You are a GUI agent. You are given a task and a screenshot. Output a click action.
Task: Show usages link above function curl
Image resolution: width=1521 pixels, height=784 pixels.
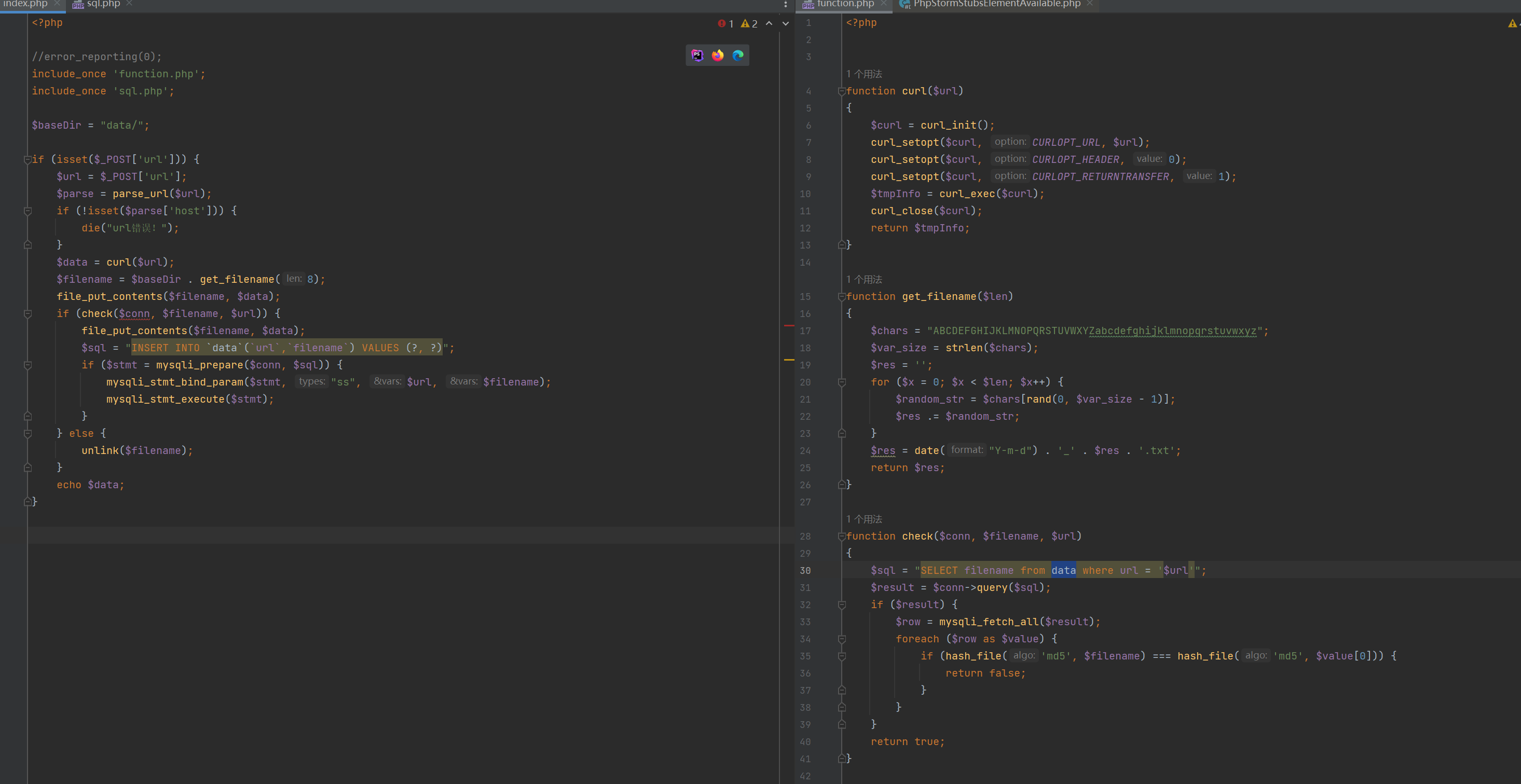(864, 74)
